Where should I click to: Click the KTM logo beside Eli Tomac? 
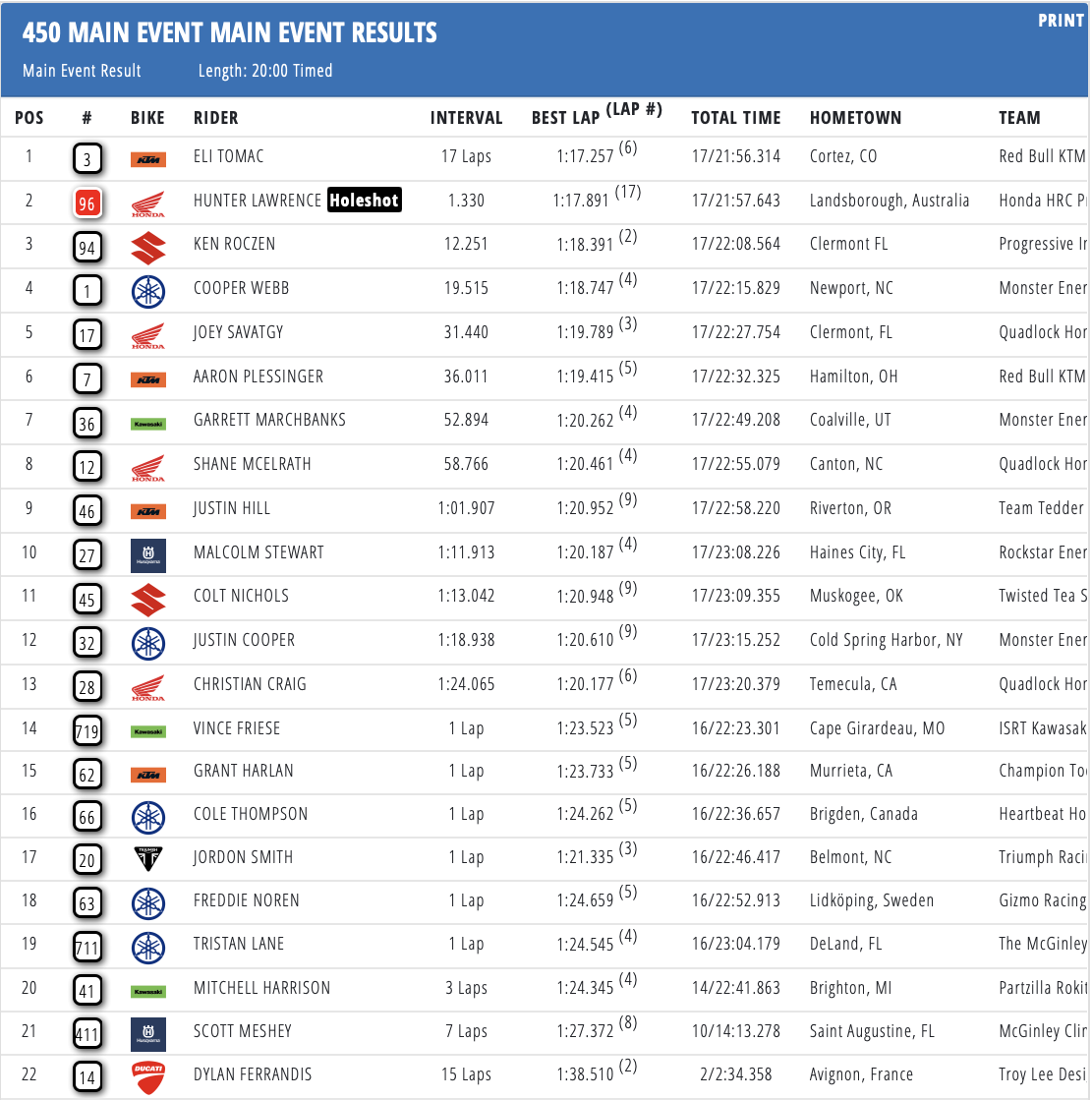coord(148,158)
